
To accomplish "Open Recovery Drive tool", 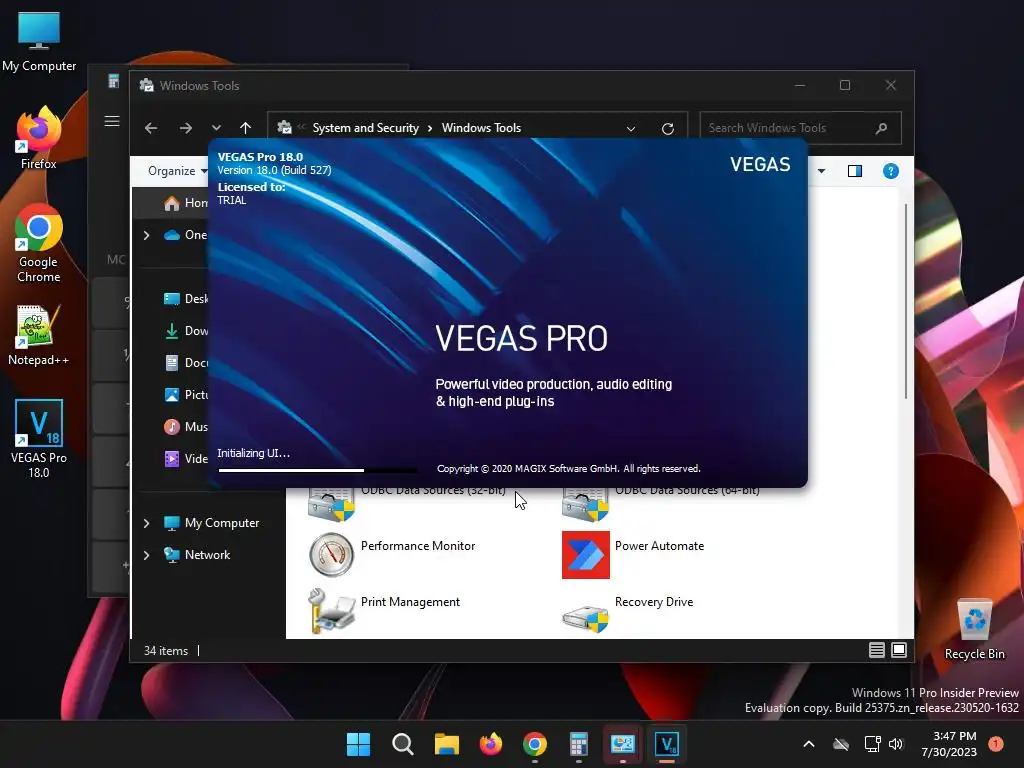I will (x=628, y=609).
